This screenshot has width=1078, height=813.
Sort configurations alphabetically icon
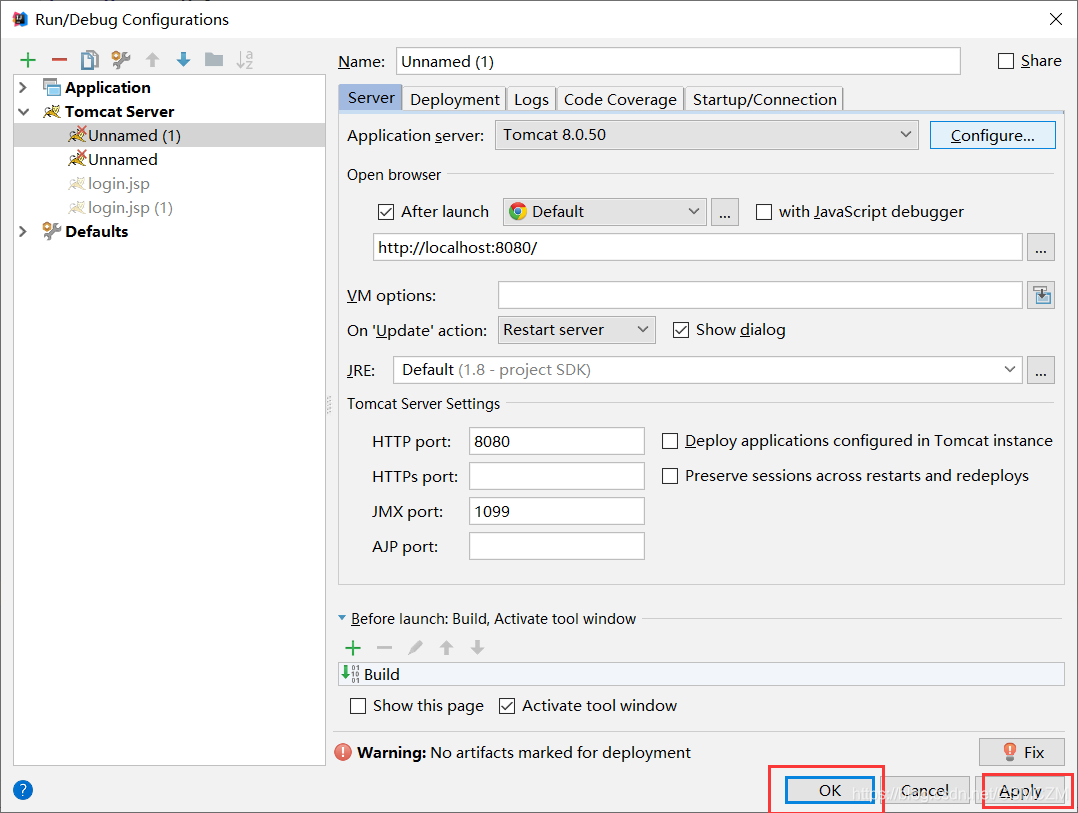(x=245, y=60)
